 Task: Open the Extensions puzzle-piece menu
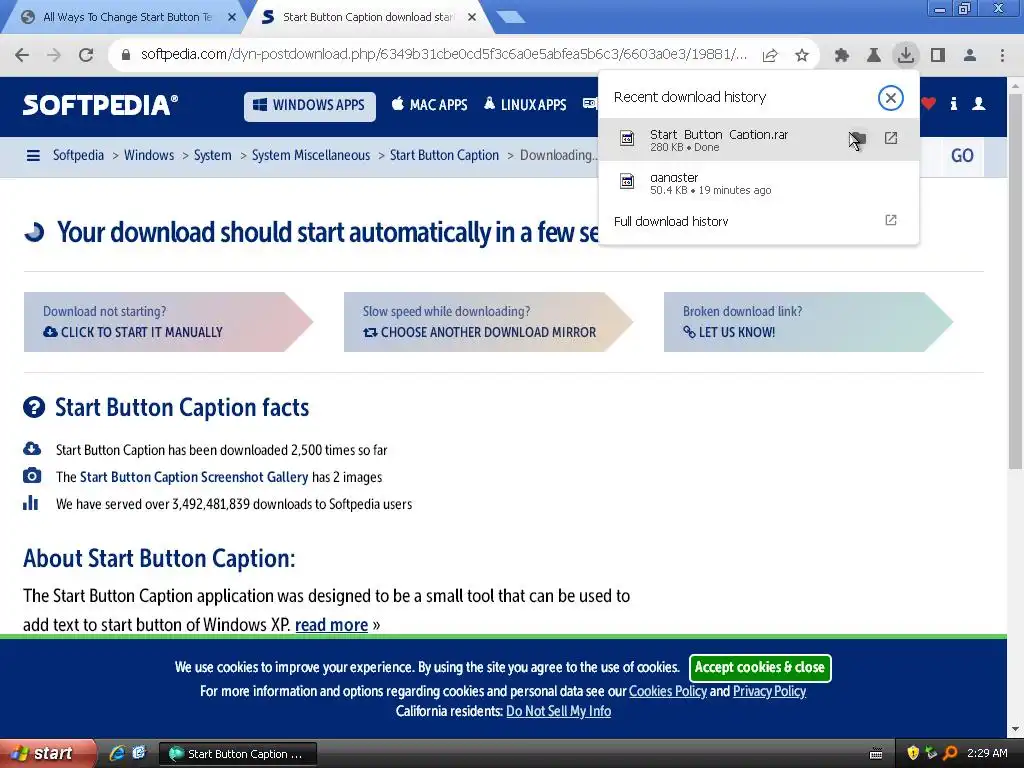click(841, 55)
